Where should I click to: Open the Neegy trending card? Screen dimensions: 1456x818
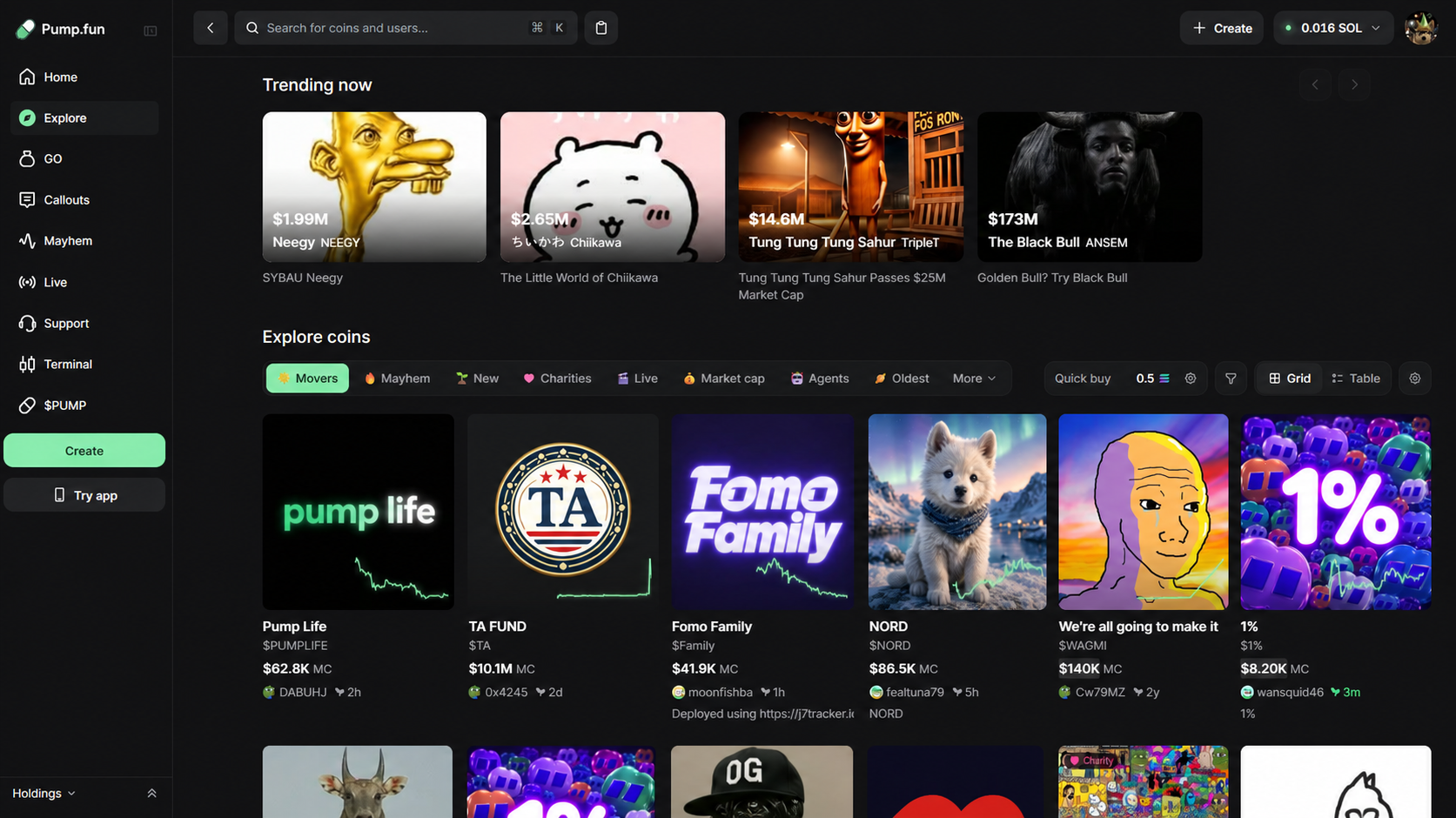374,186
